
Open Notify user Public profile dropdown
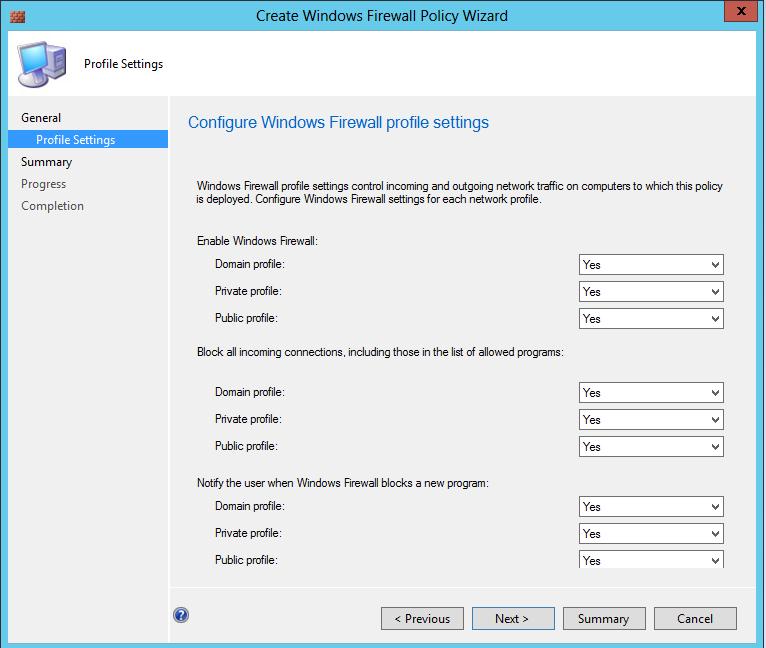click(x=651, y=559)
